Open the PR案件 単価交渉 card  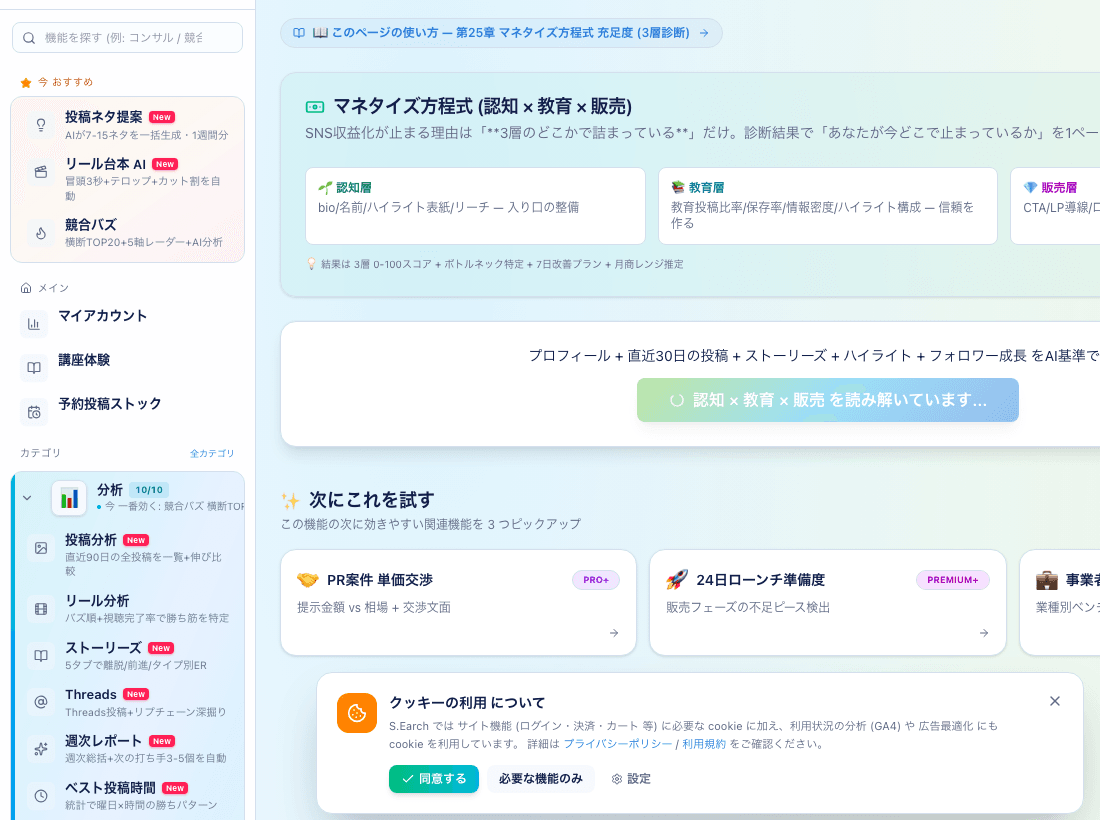pos(458,603)
